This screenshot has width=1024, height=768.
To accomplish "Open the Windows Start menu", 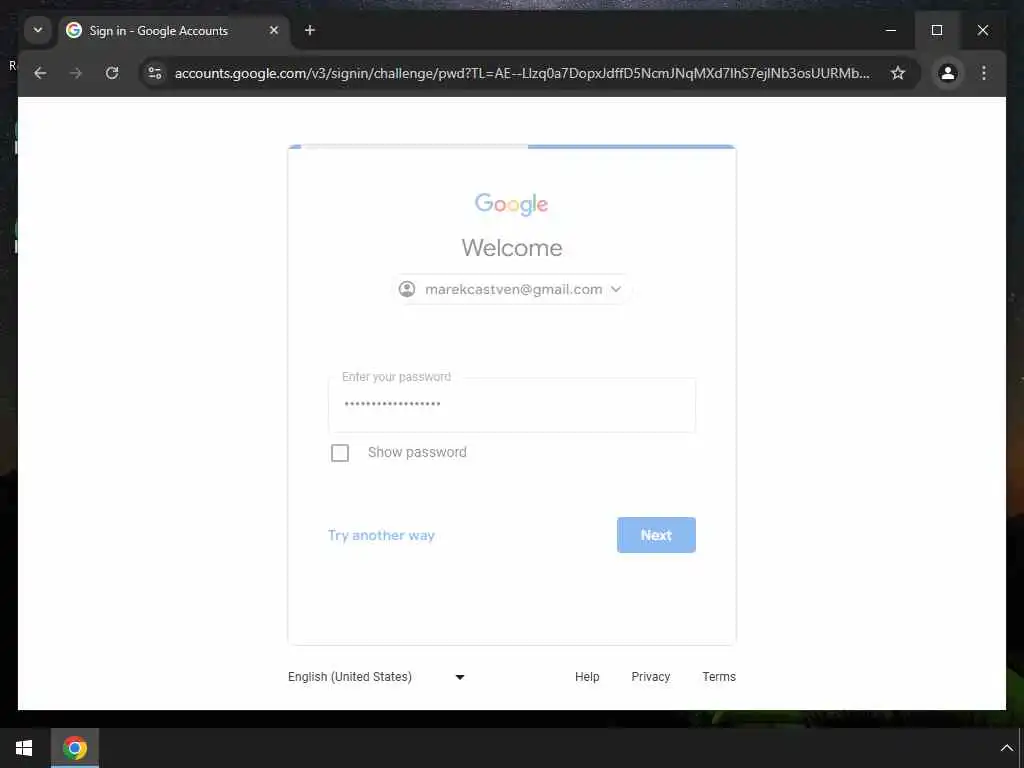I will coord(24,748).
